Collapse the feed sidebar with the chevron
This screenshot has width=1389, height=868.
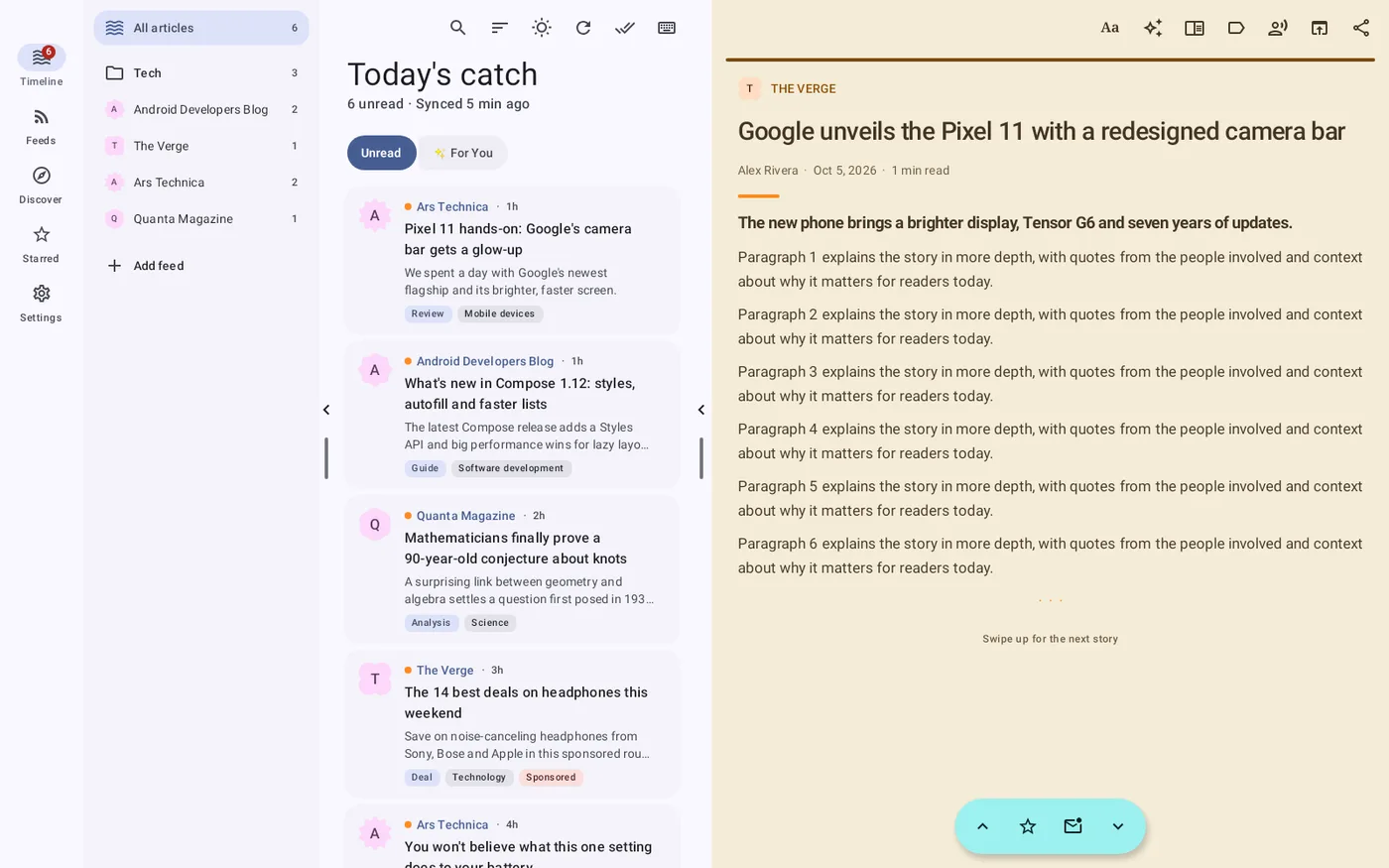326,410
